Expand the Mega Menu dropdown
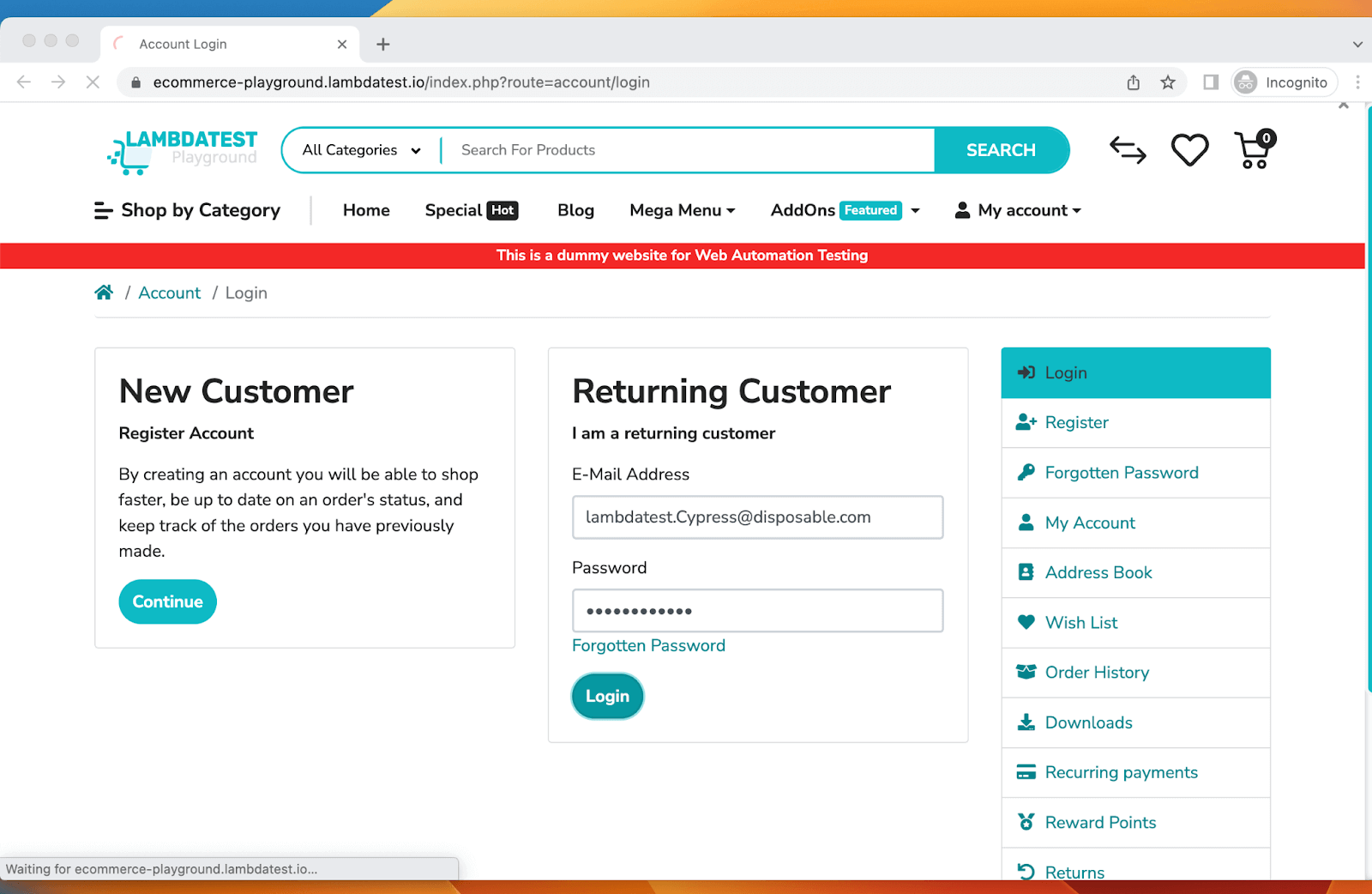This screenshot has width=1372, height=894. 683,210
